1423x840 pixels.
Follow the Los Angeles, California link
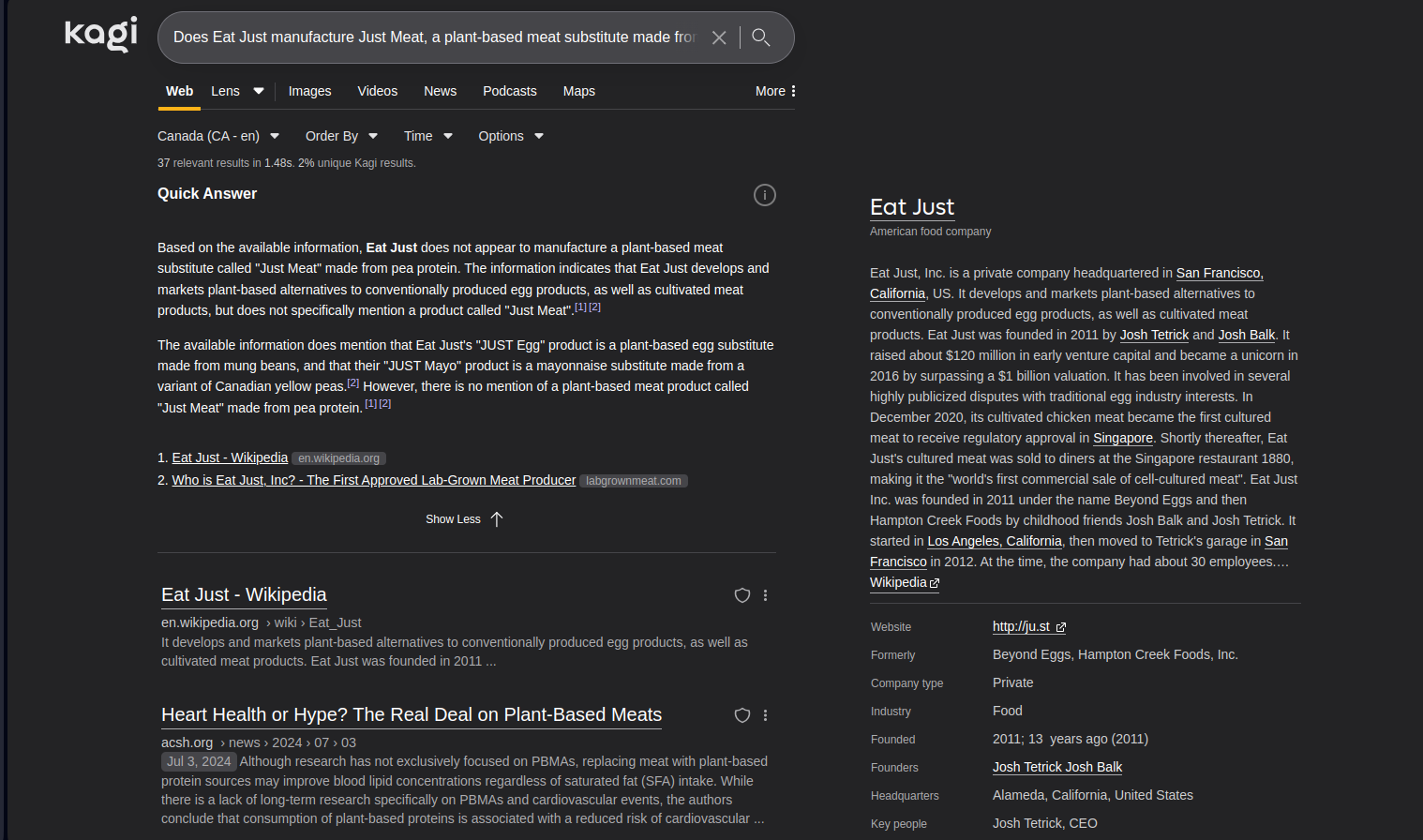click(995, 541)
